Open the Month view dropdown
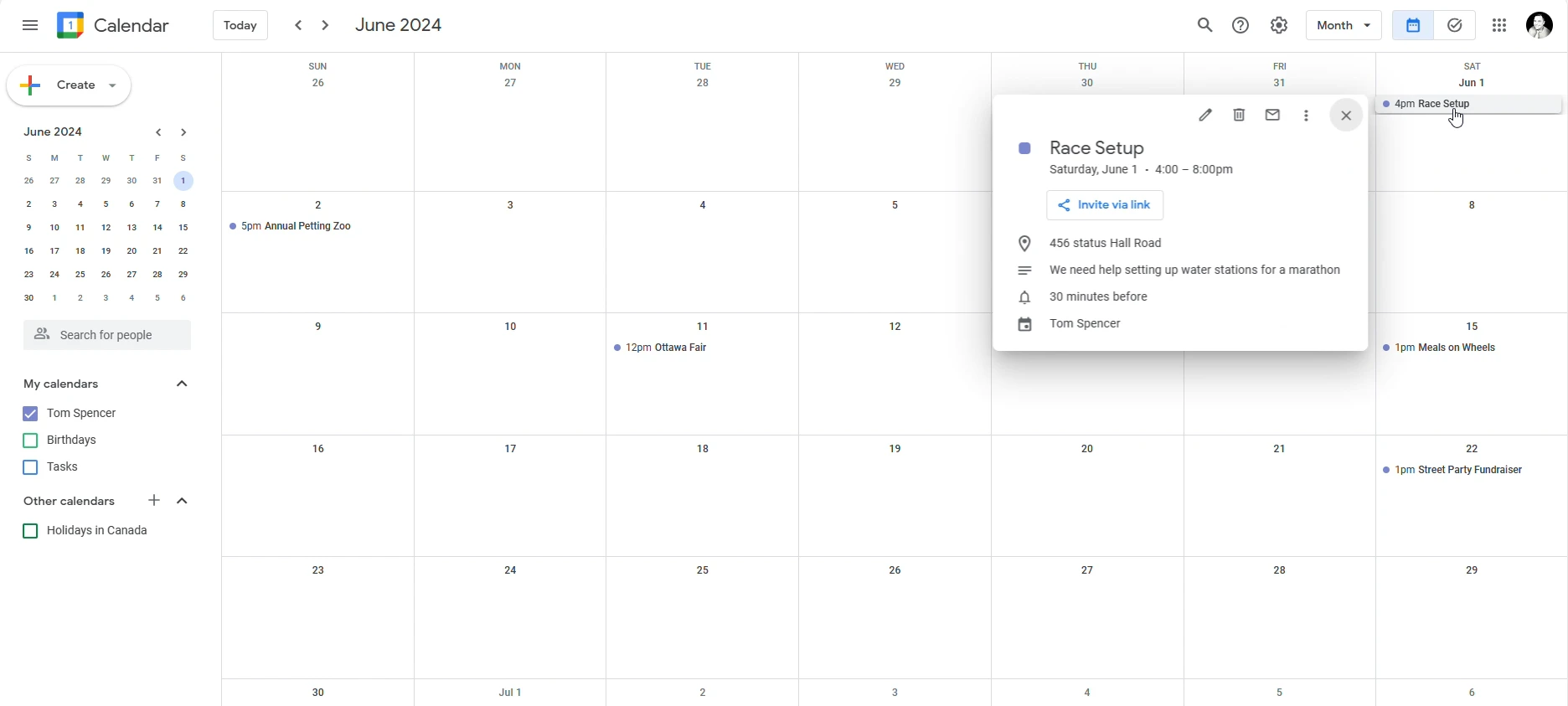Image resolution: width=1568 pixels, height=706 pixels. point(1344,26)
